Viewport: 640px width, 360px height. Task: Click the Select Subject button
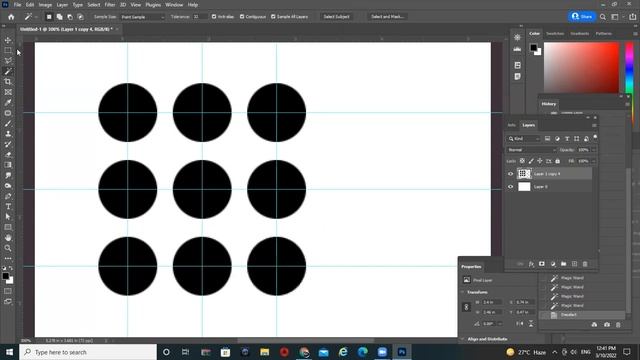pos(336,17)
